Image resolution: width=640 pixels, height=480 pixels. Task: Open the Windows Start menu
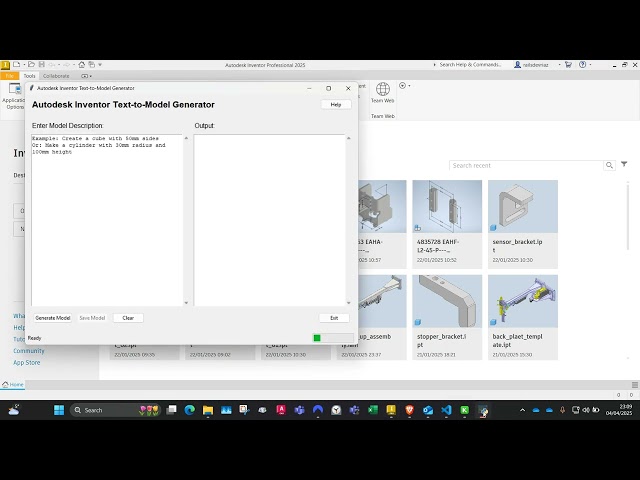(59, 410)
